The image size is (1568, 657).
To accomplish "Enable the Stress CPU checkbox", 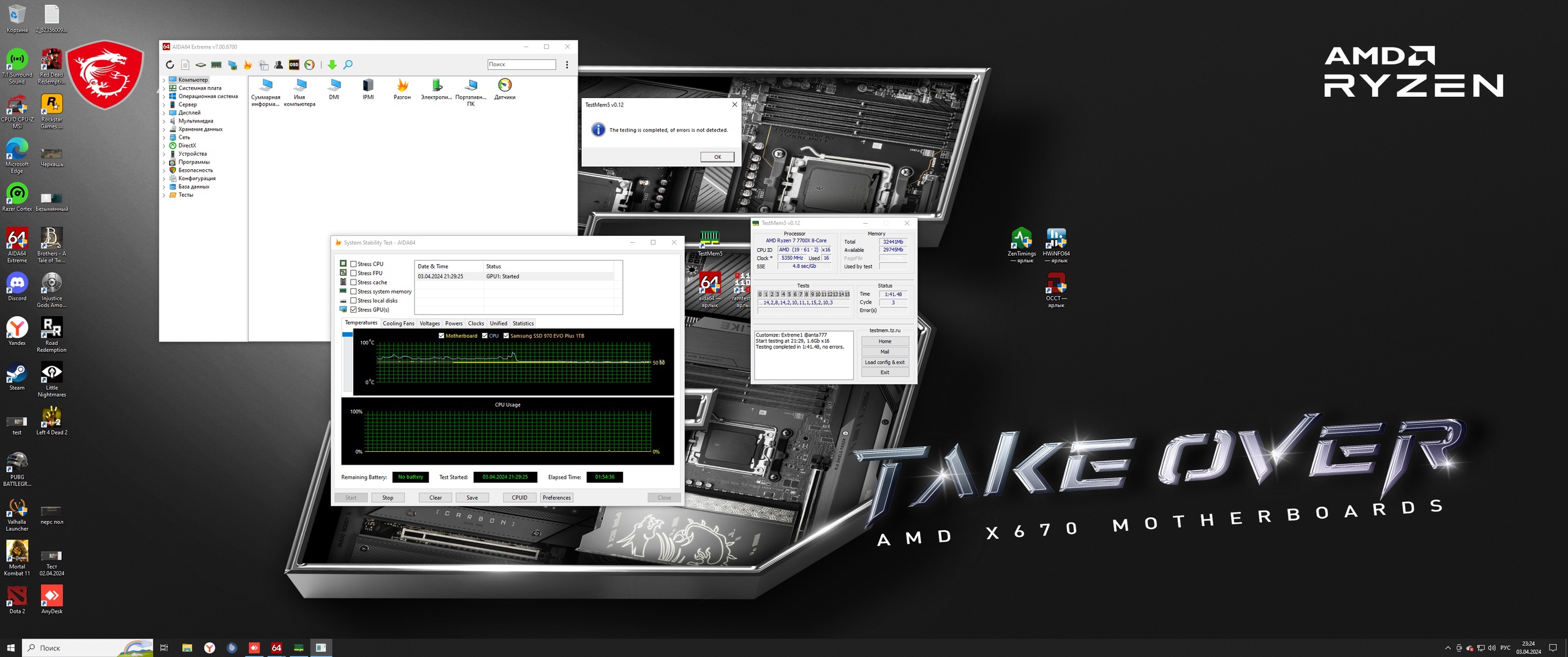I will tap(353, 264).
